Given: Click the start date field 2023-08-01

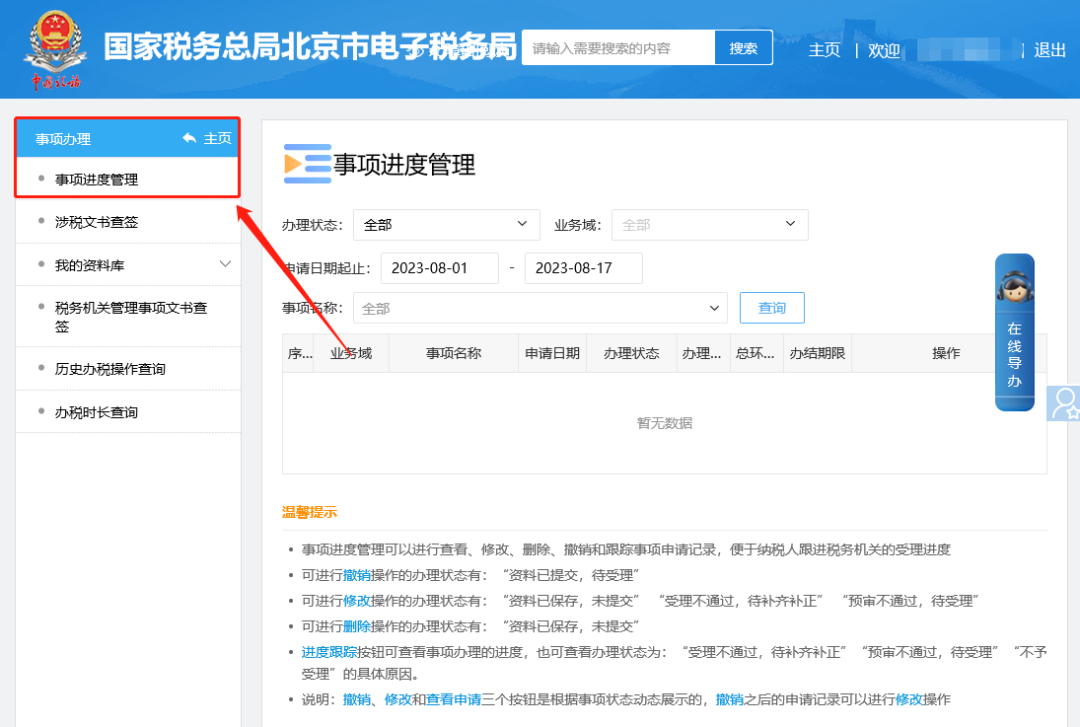Looking at the screenshot, I should pyautogui.click(x=439, y=268).
